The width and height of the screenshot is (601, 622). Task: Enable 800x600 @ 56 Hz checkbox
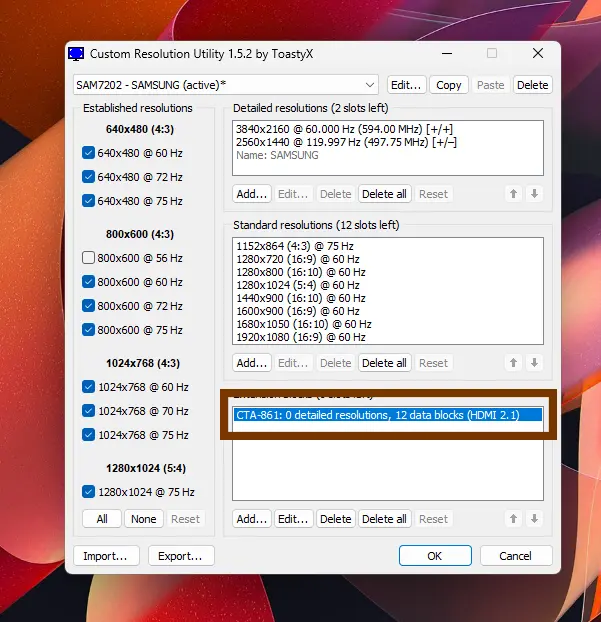tap(88, 258)
